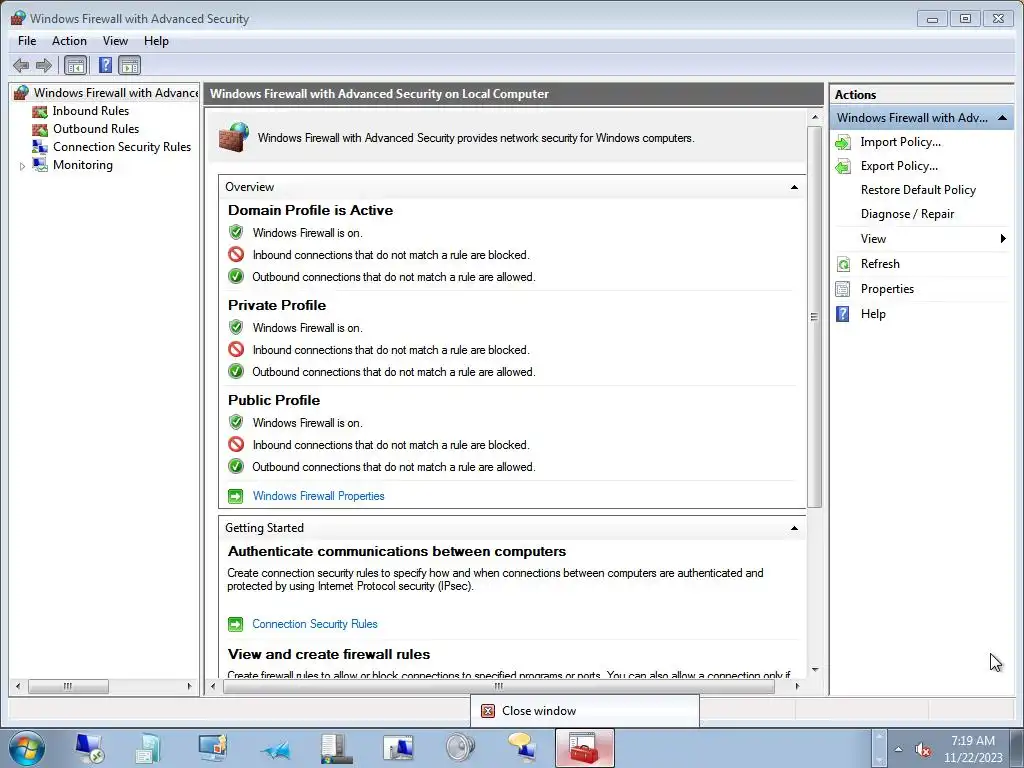Click Export Policy action
1024x768 pixels.
point(899,166)
